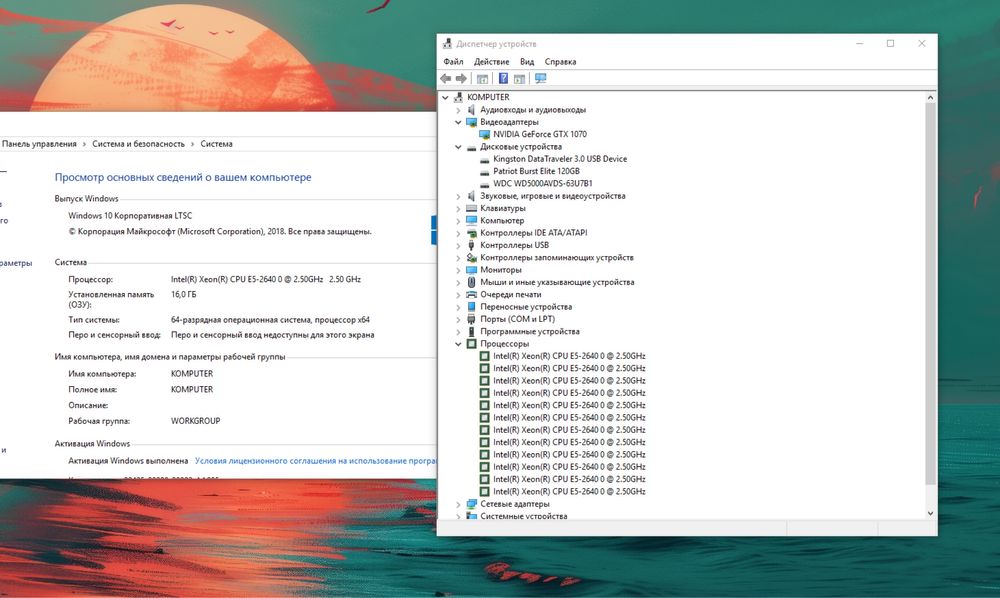Click the Видеоадаптеры category icon

tap(471, 122)
